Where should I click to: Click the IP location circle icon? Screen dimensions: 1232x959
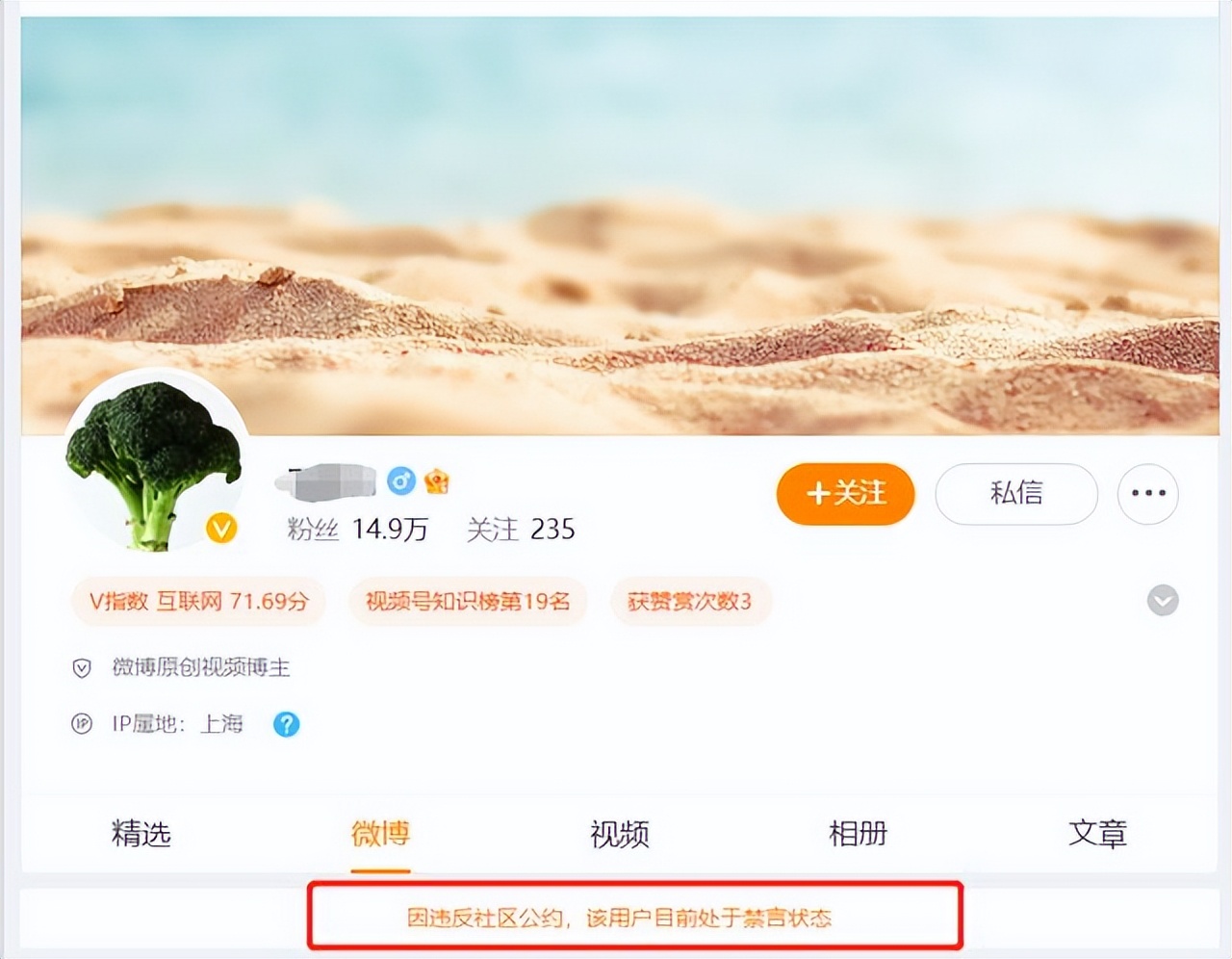coord(82,724)
